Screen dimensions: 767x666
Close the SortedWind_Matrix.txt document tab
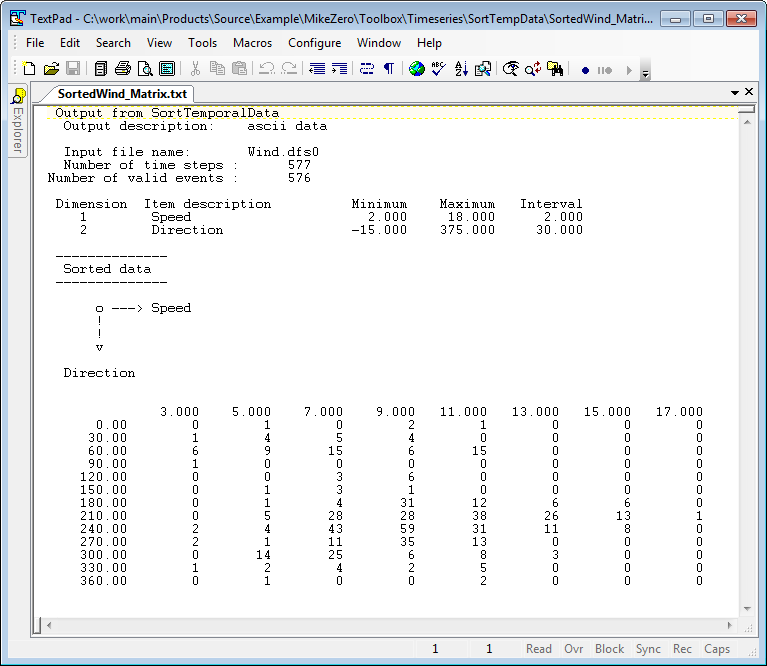(749, 92)
